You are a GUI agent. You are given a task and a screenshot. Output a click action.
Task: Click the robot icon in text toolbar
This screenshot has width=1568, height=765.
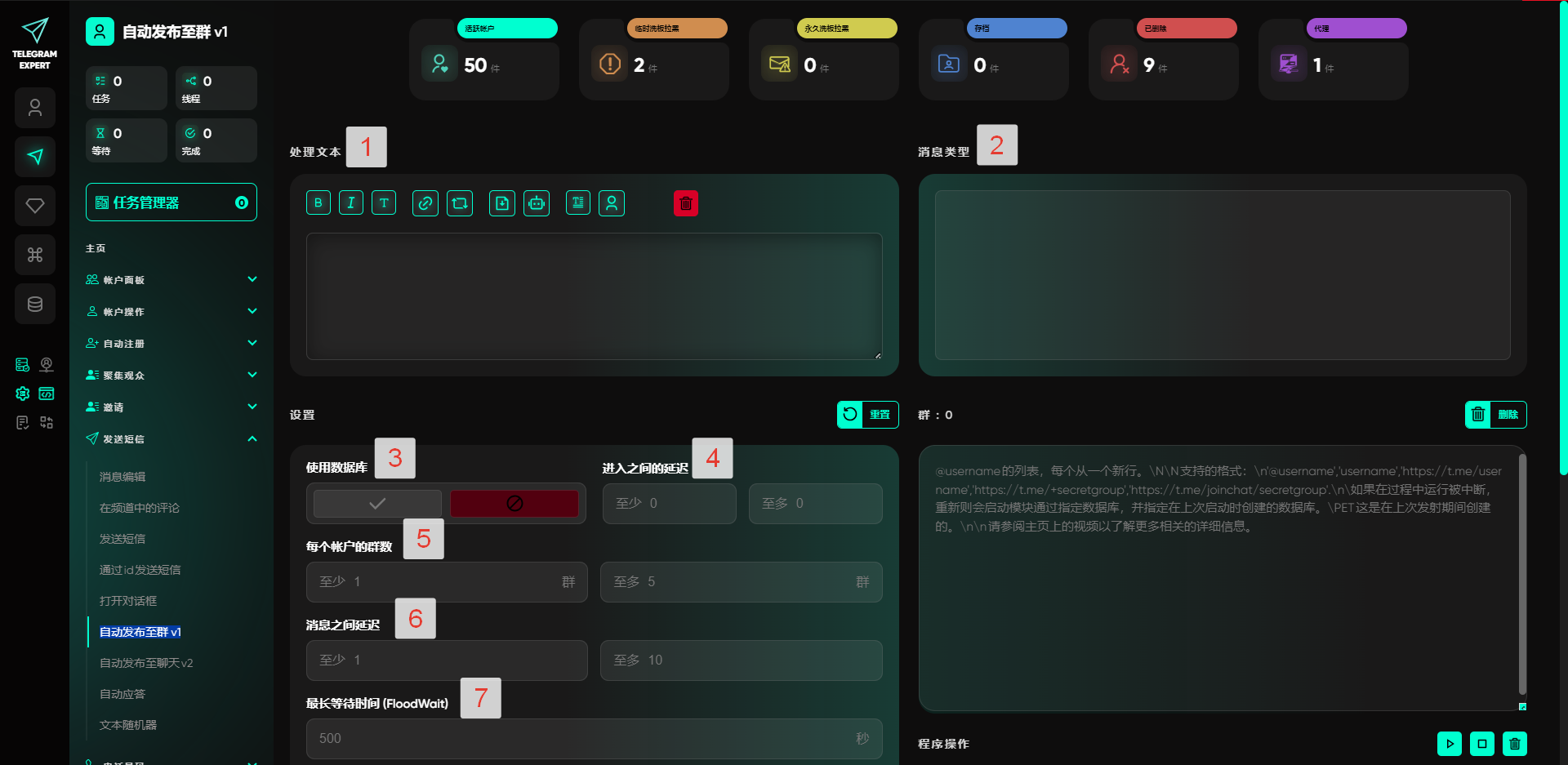coord(537,203)
